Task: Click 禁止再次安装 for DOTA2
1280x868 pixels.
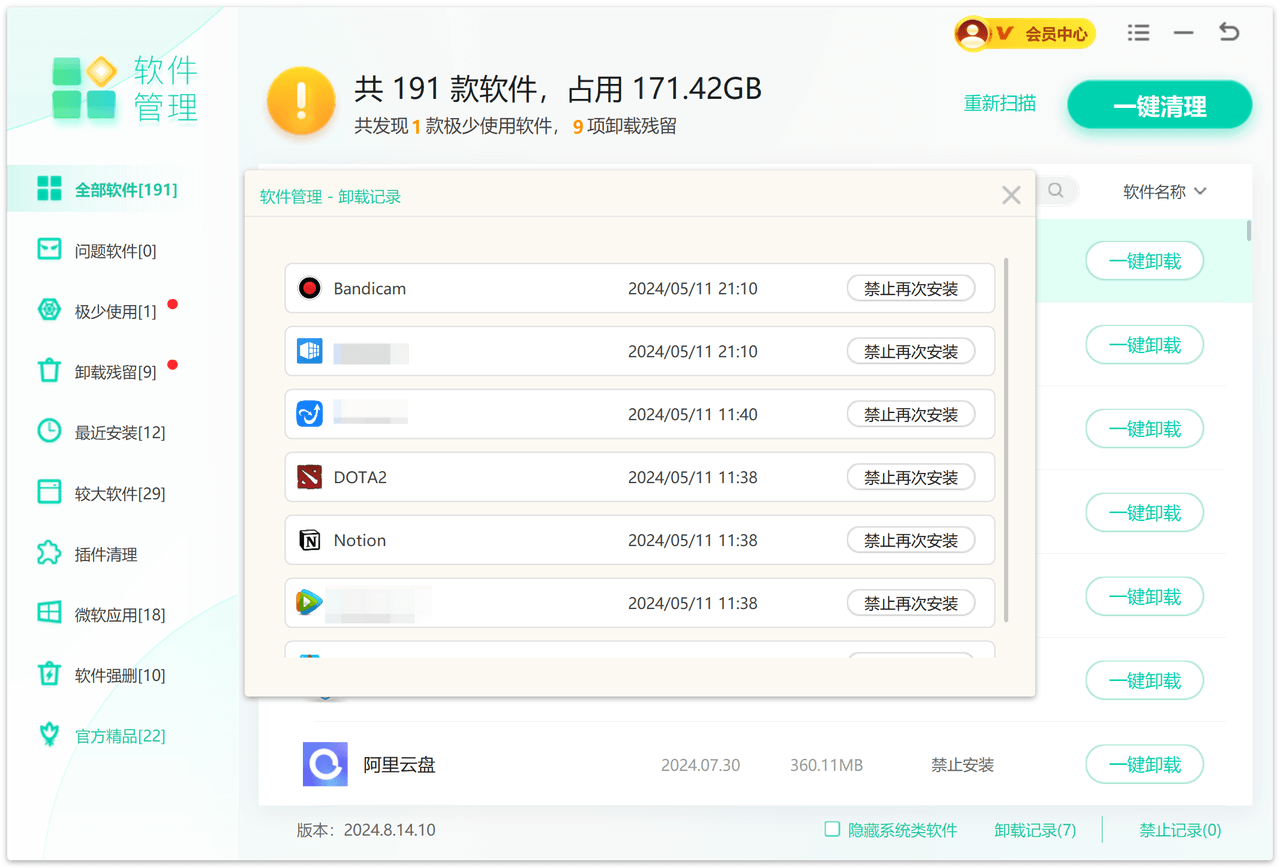Action: pos(910,477)
